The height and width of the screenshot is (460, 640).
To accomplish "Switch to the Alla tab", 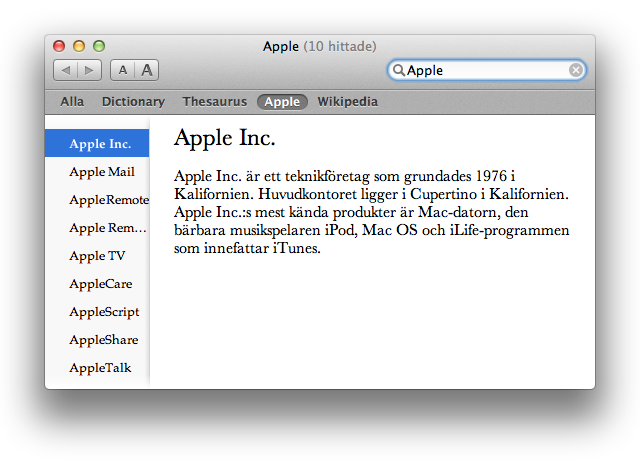I will click(x=72, y=102).
